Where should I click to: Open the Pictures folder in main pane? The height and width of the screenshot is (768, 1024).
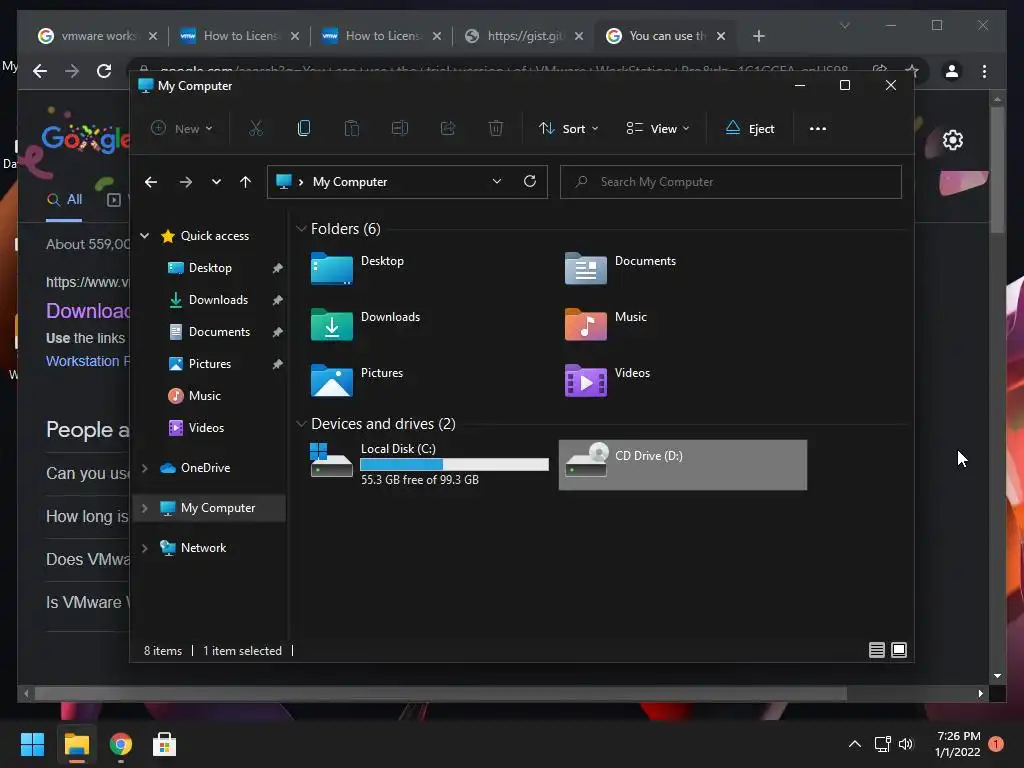332,380
